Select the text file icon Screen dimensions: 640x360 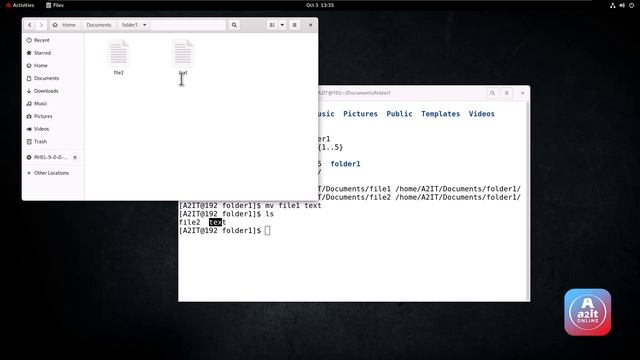(182, 53)
